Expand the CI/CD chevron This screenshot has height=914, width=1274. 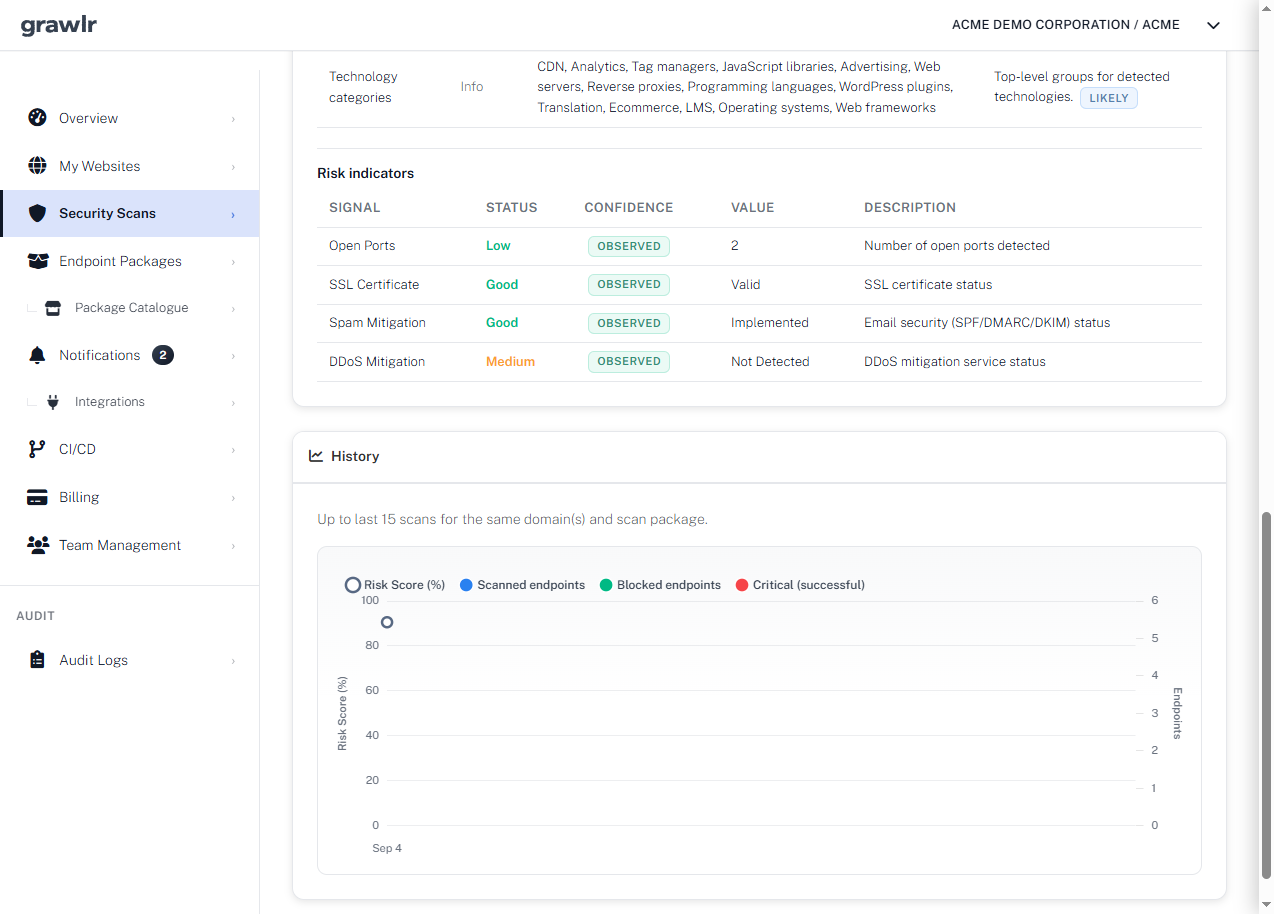pyautogui.click(x=233, y=450)
